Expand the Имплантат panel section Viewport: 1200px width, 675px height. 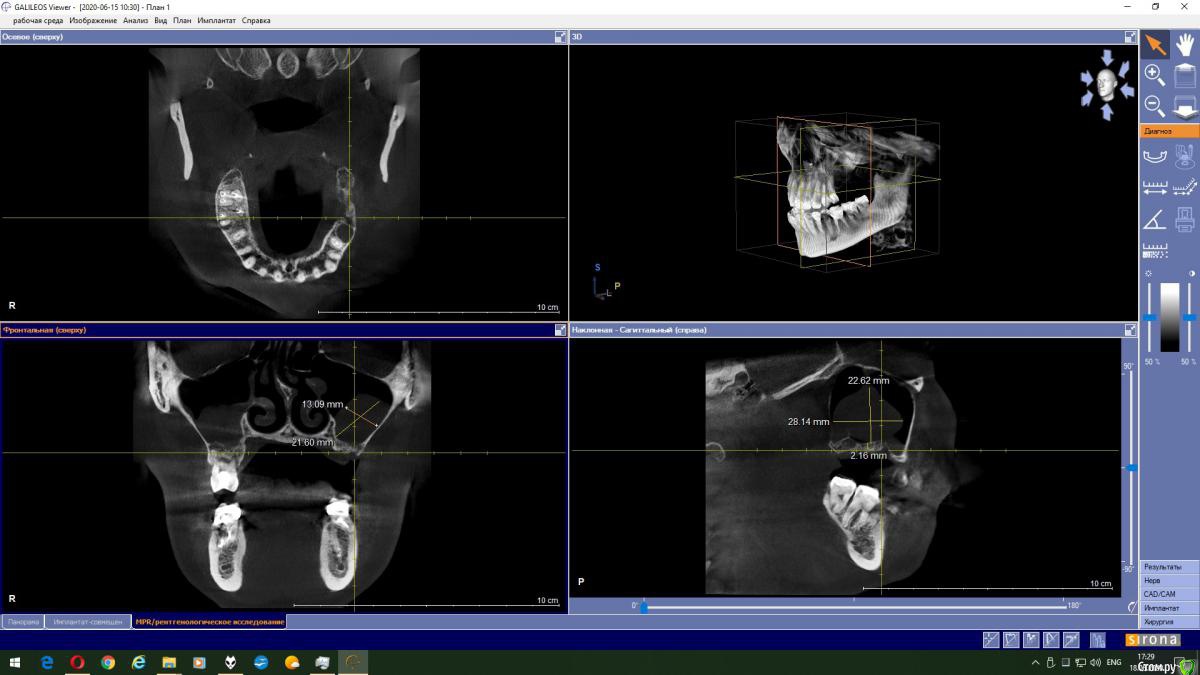[1169, 608]
